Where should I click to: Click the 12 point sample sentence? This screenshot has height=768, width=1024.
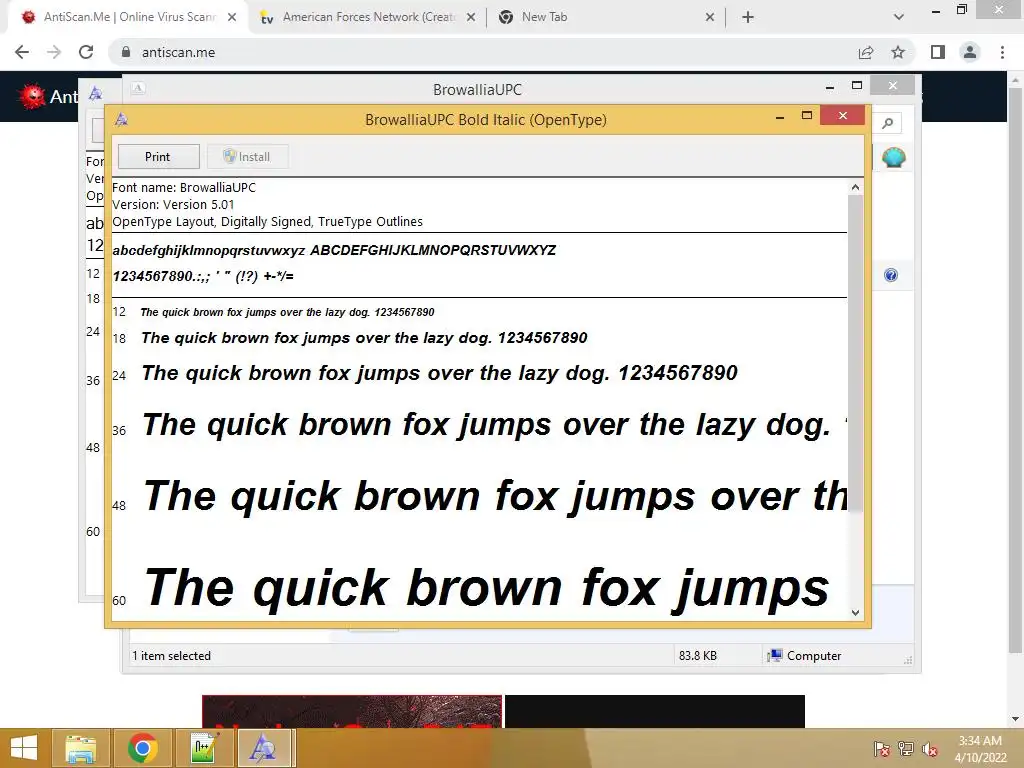pyautogui.click(x=287, y=312)
